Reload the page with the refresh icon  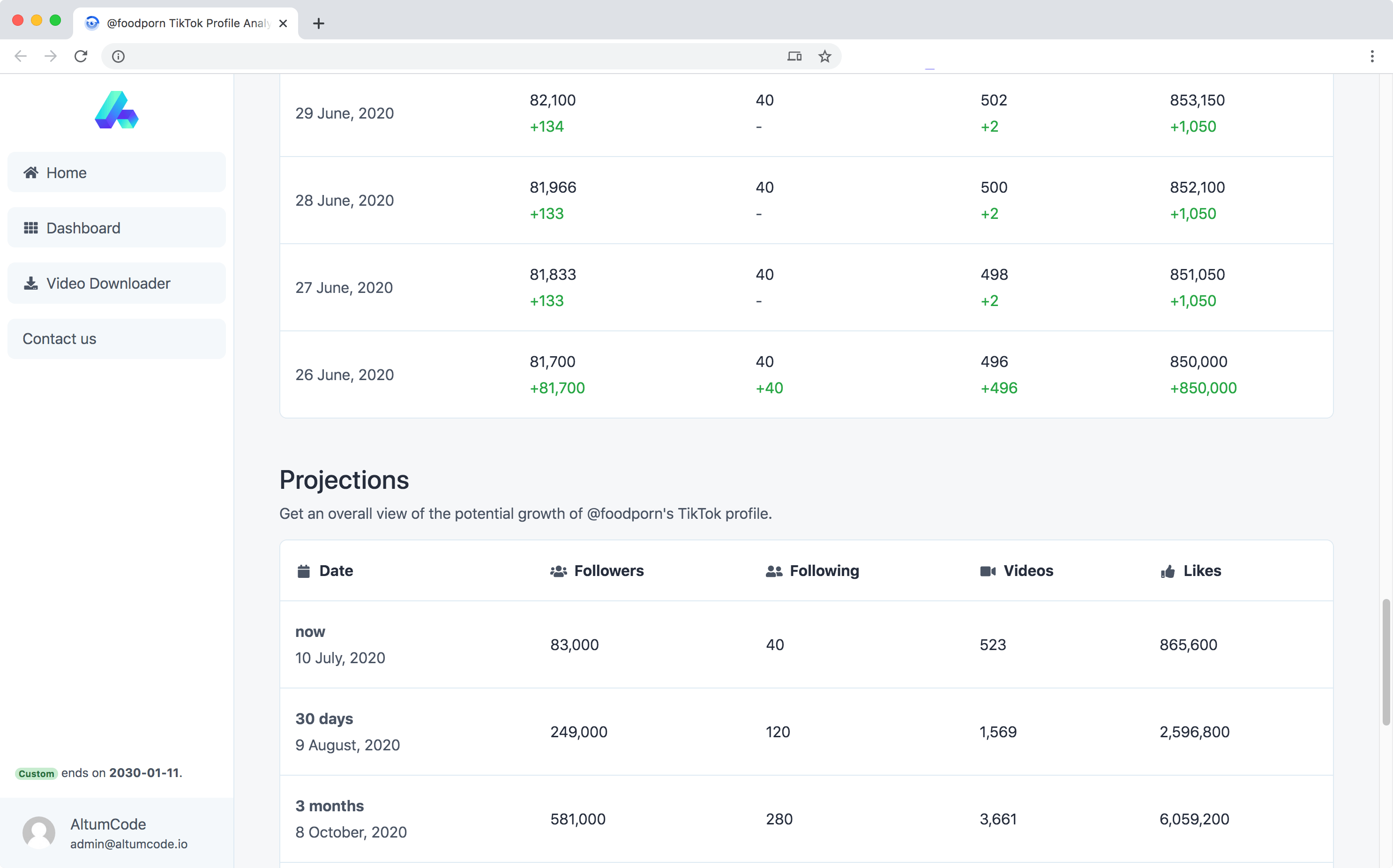pos(81,56)
